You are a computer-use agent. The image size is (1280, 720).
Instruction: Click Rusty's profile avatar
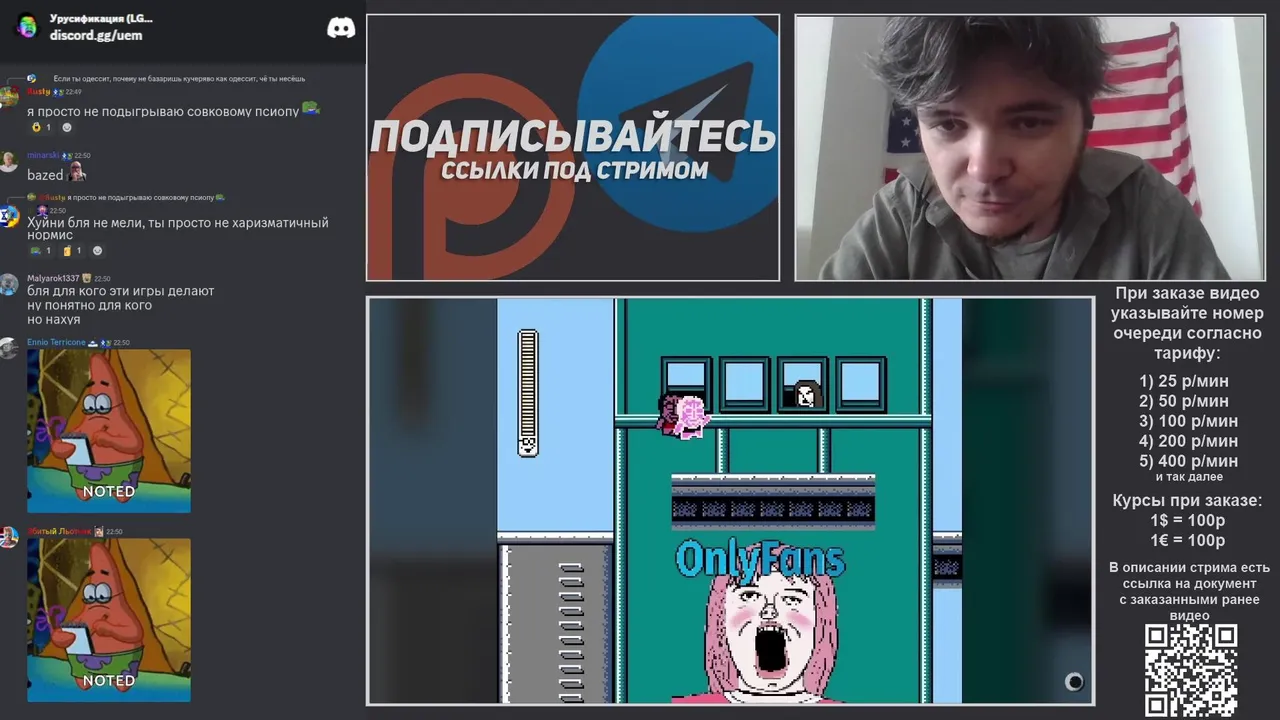[9, 97]
